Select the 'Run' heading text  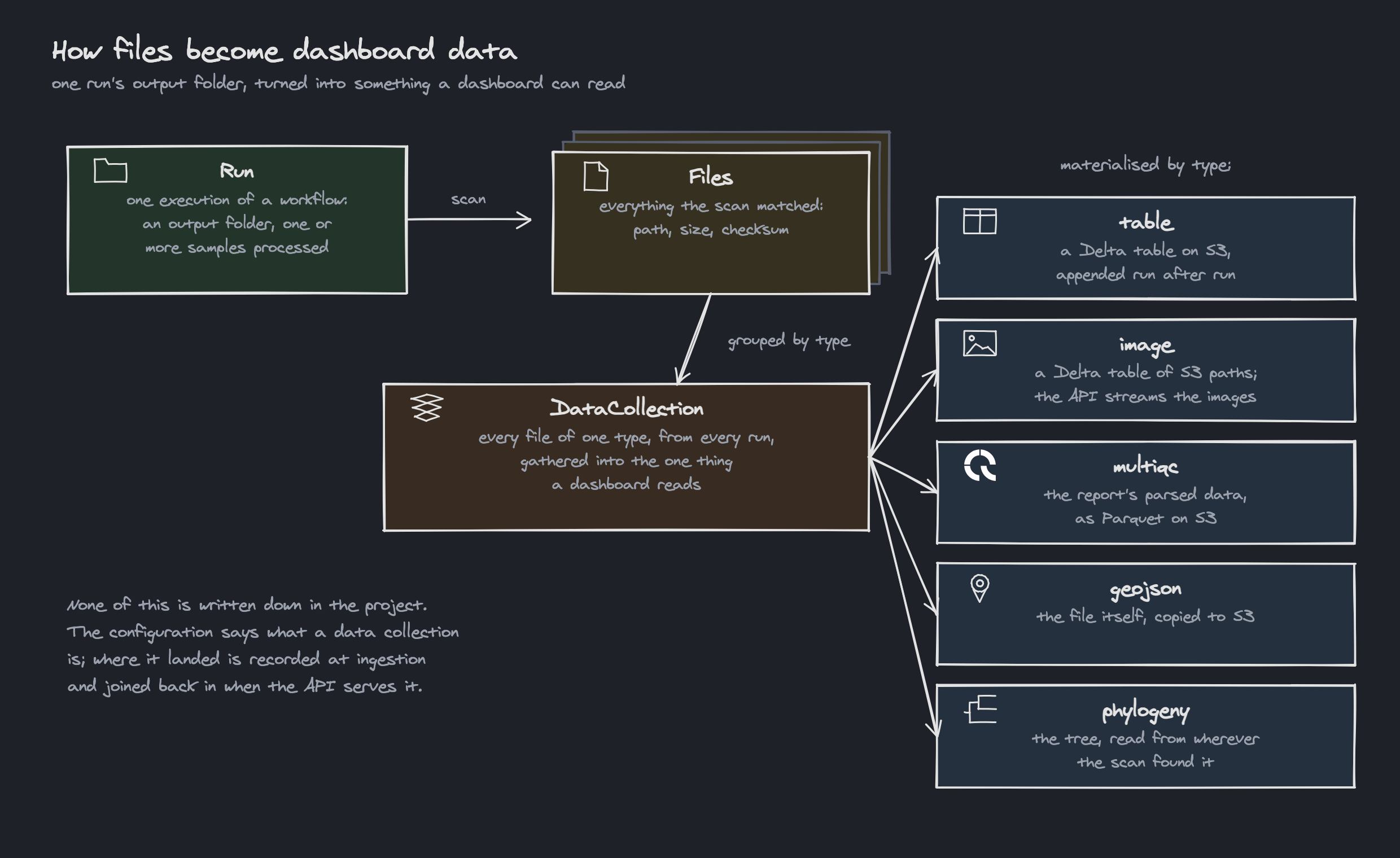237,171
